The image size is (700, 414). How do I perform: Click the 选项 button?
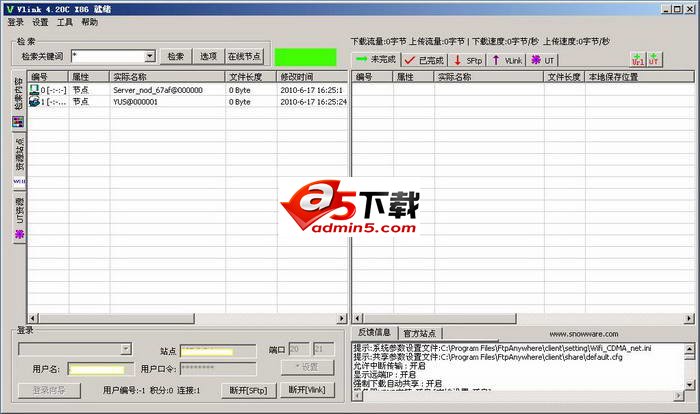pos(208,56)
